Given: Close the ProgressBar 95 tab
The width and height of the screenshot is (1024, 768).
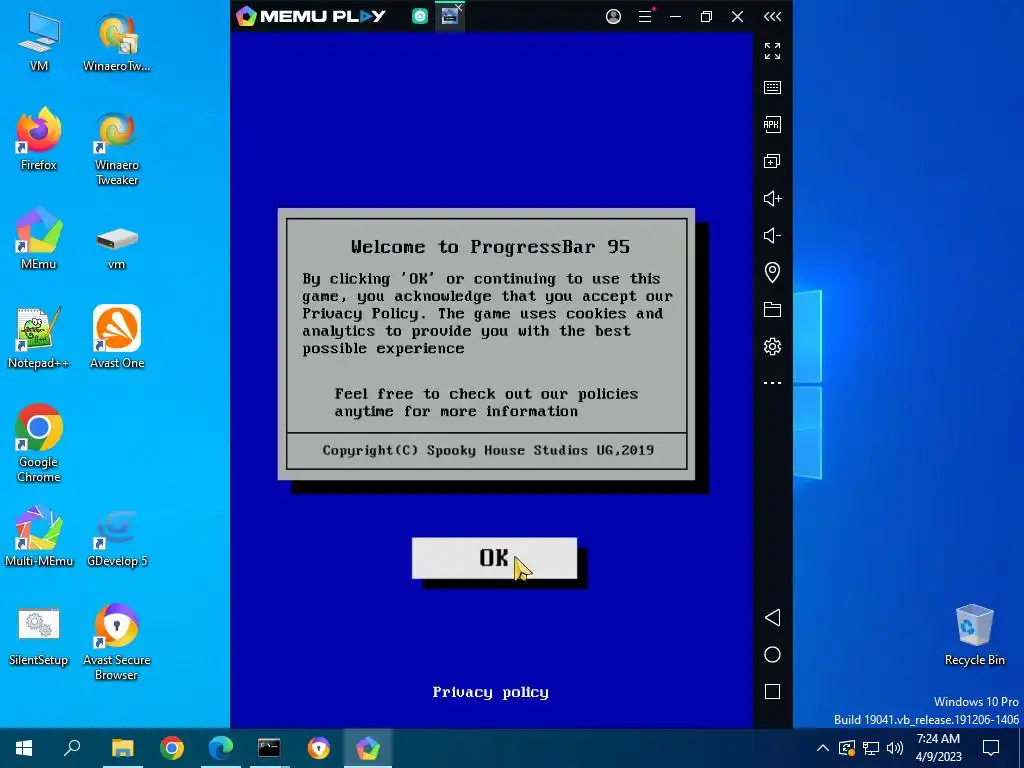Looking at the screenshot, I should coord(459,7).
